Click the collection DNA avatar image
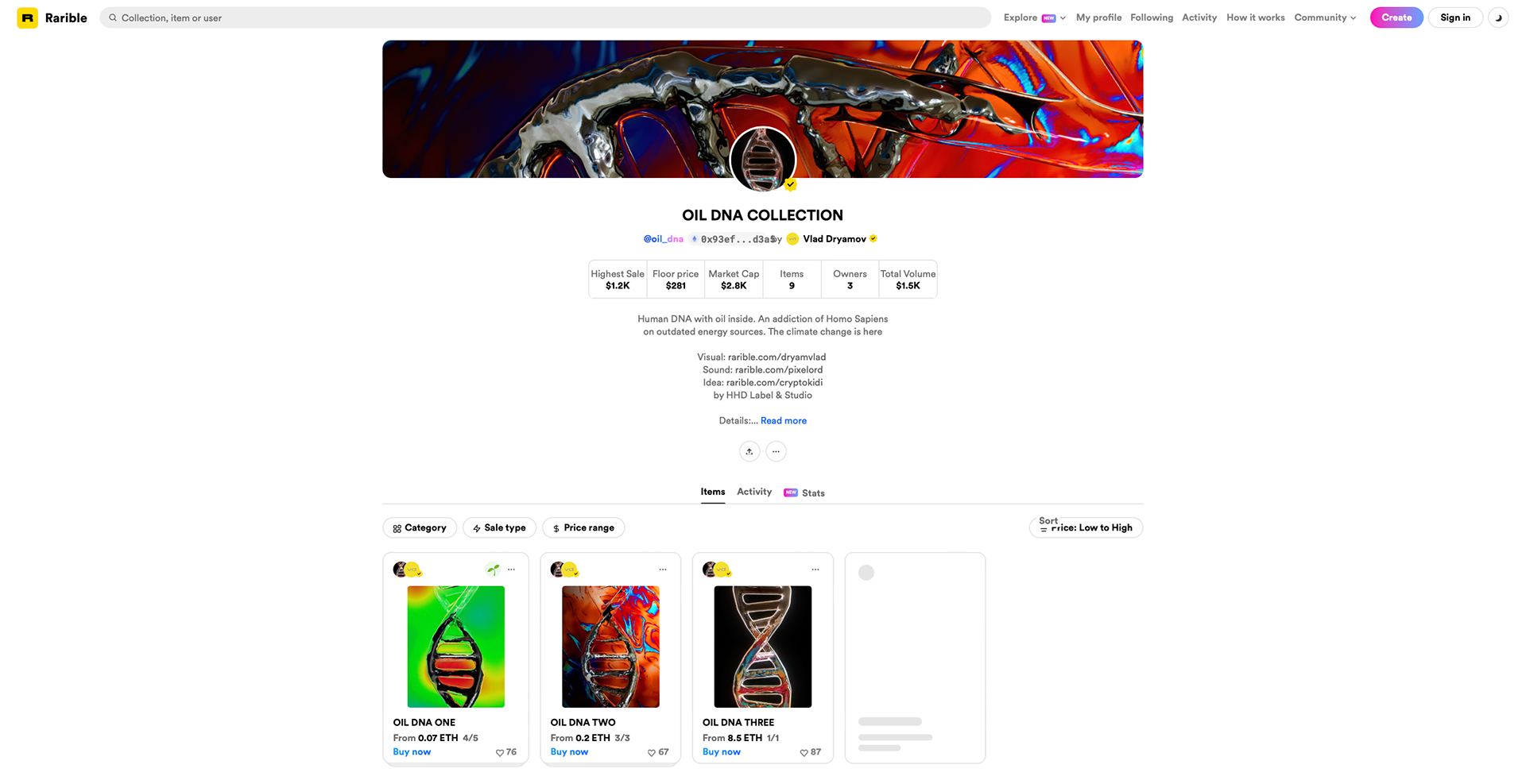The width and height of the screenshot is (1526, 784). click(x=763, y=159)
